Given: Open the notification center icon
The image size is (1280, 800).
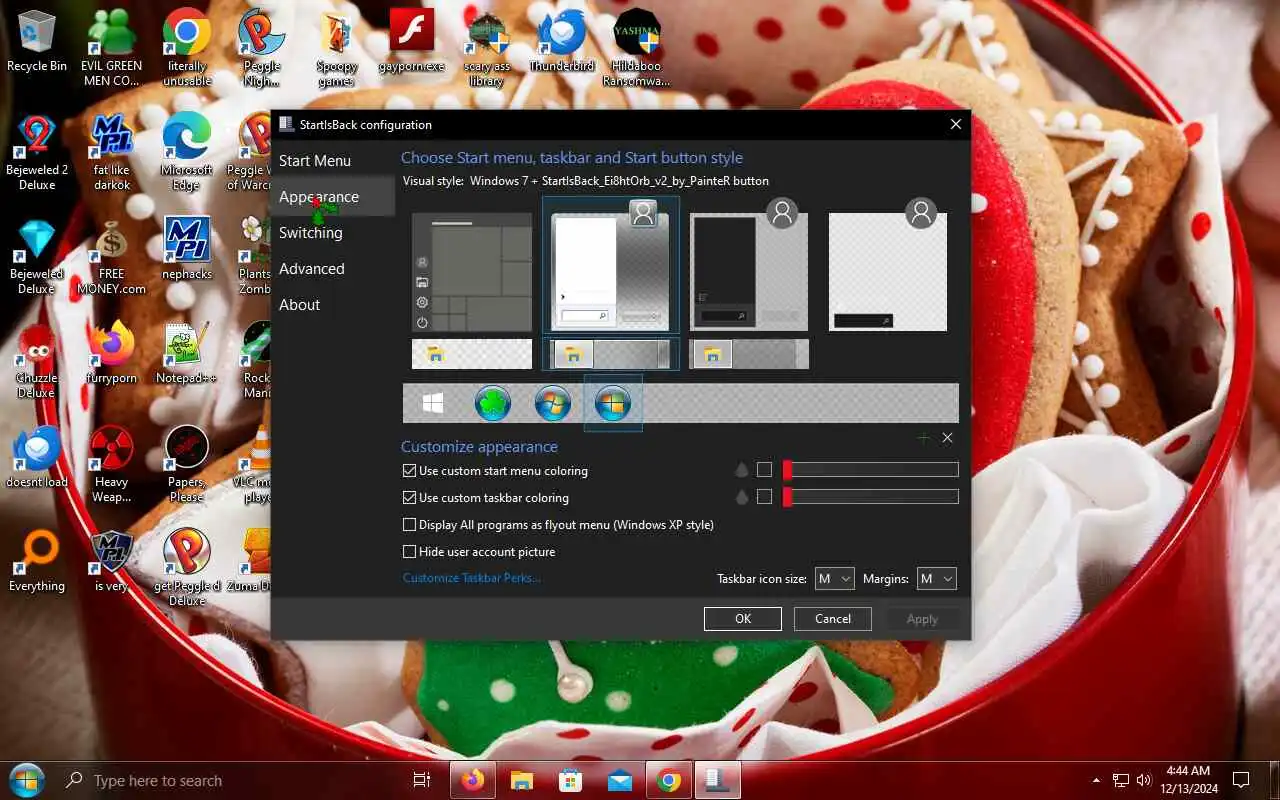Looking at the screenshot, I should (1241, 780).
